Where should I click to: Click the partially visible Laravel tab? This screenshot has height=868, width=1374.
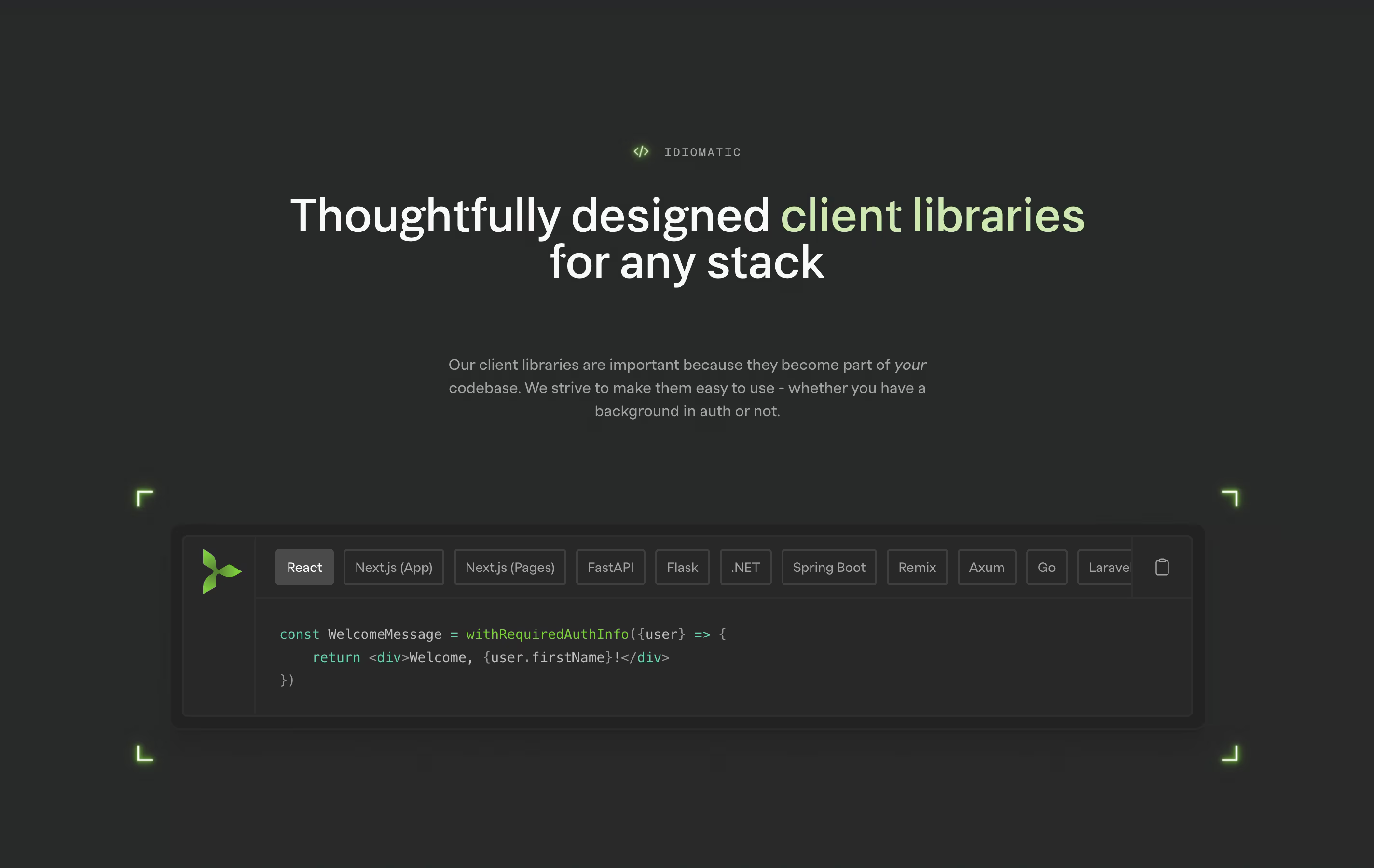(x=1107, y=567)
